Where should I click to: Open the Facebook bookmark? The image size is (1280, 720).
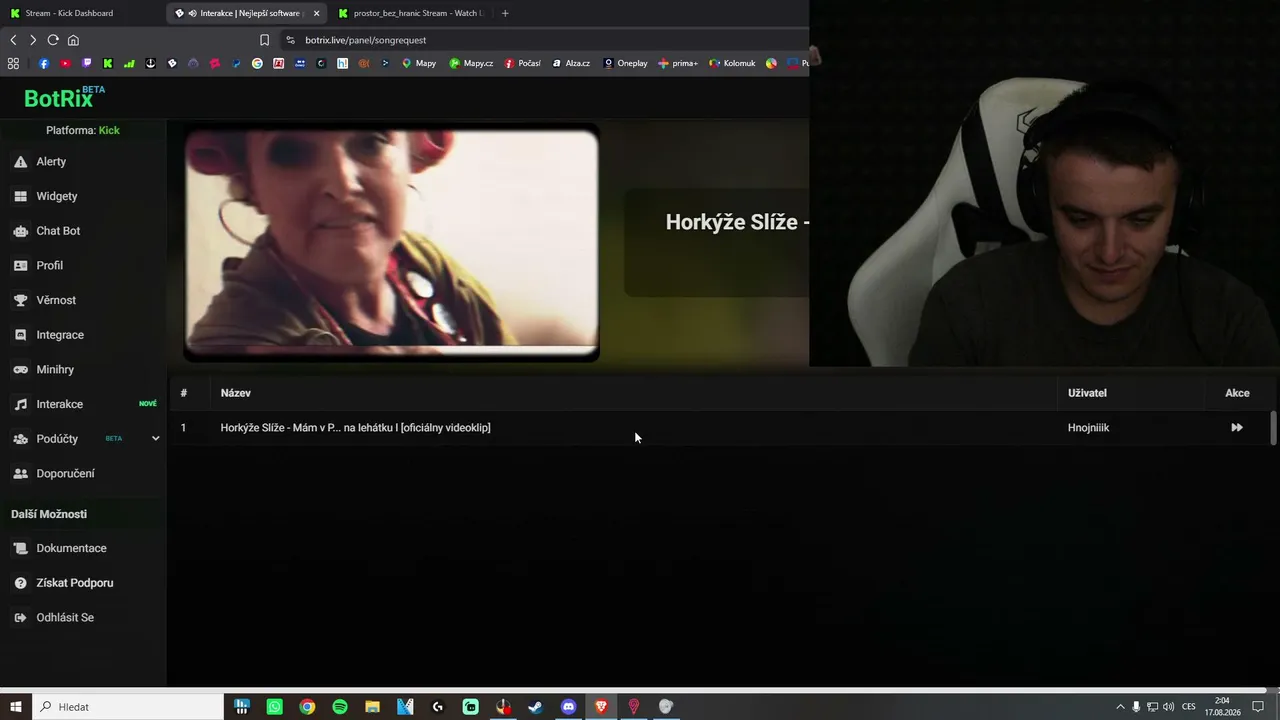click(44, 63)
